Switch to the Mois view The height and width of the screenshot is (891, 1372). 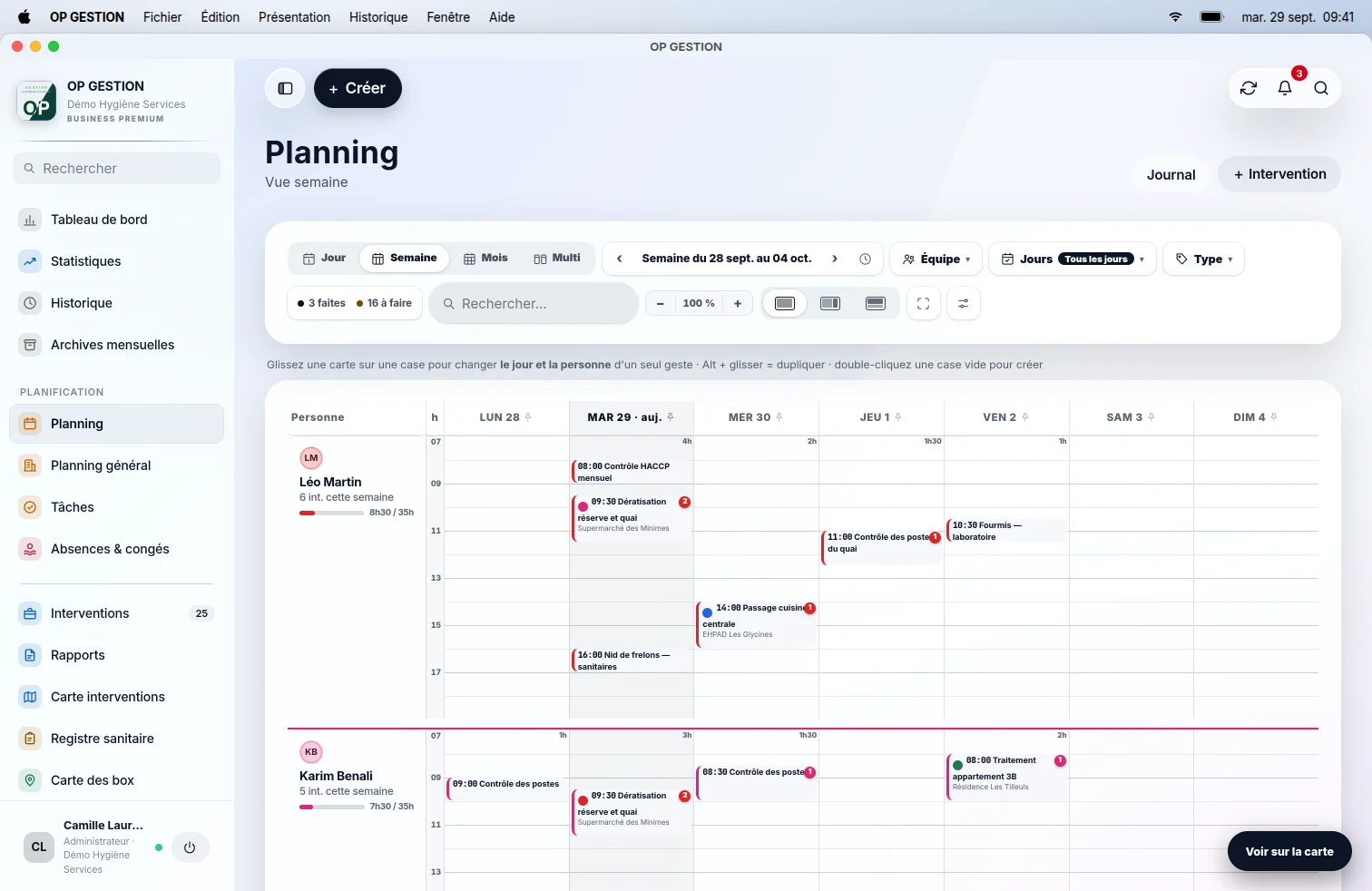click(485, 259)
